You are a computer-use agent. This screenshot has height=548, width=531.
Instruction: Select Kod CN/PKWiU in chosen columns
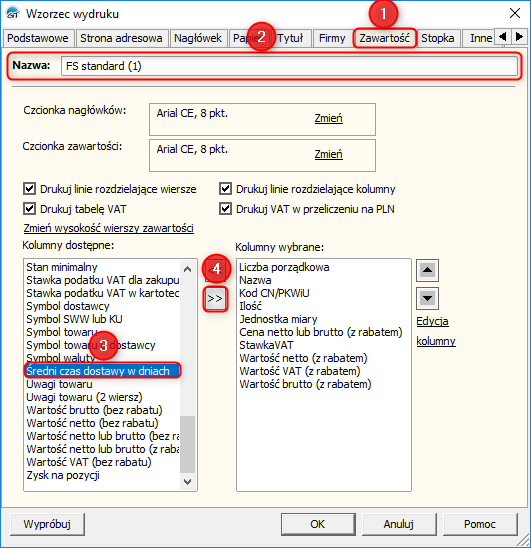click(x=274, y=293)
